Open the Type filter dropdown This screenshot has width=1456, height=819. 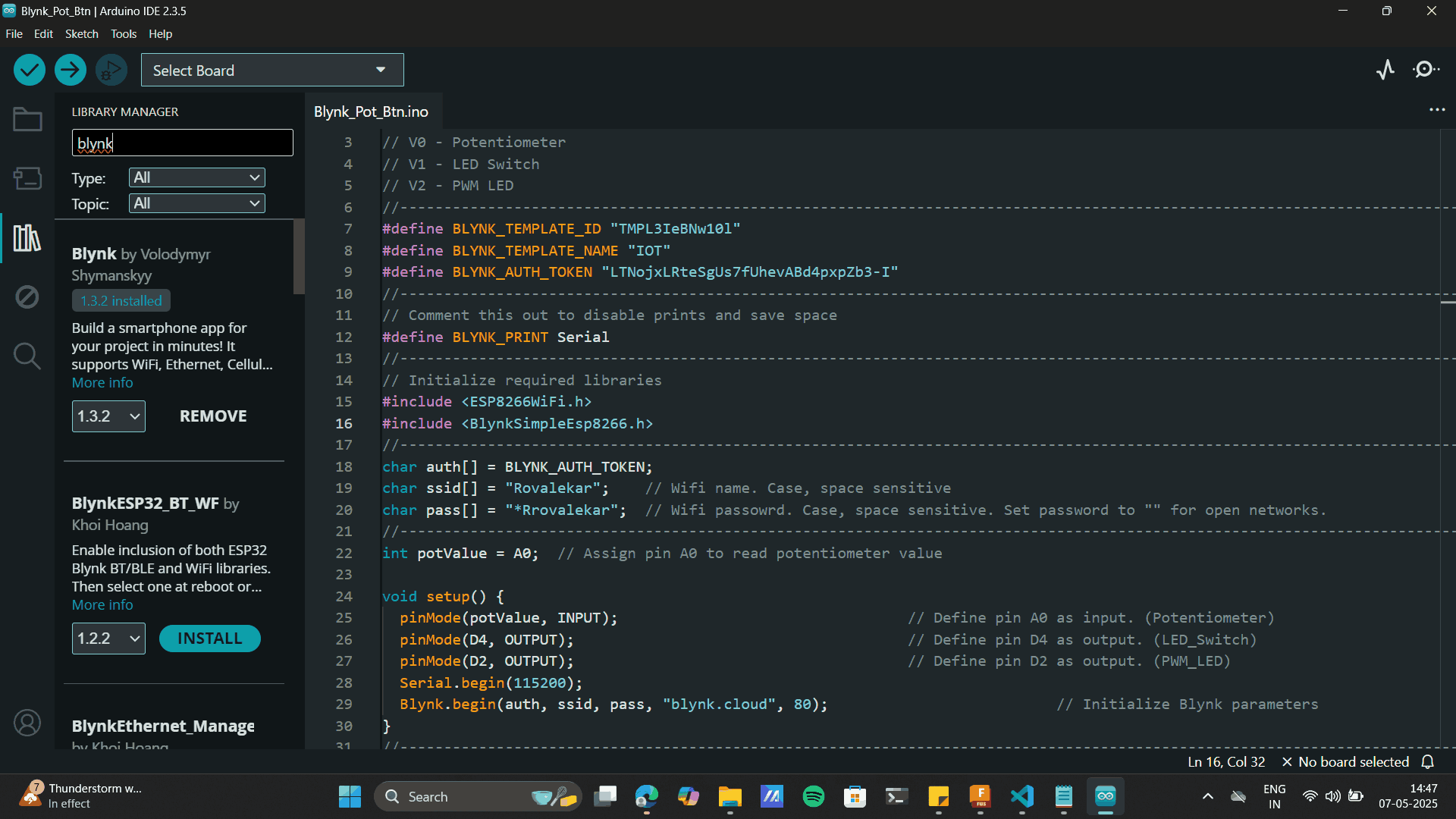[197, 177]
